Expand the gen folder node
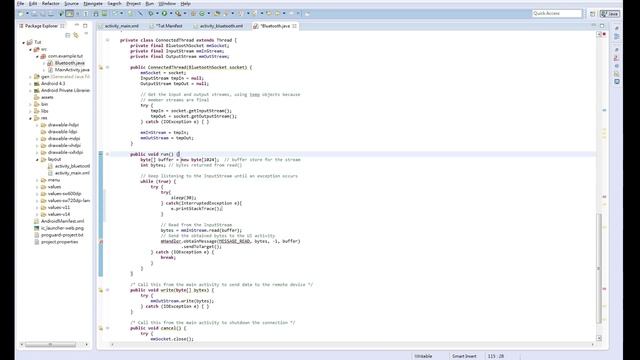This screenshot has height=360, width=640. (x=31, y=77)
